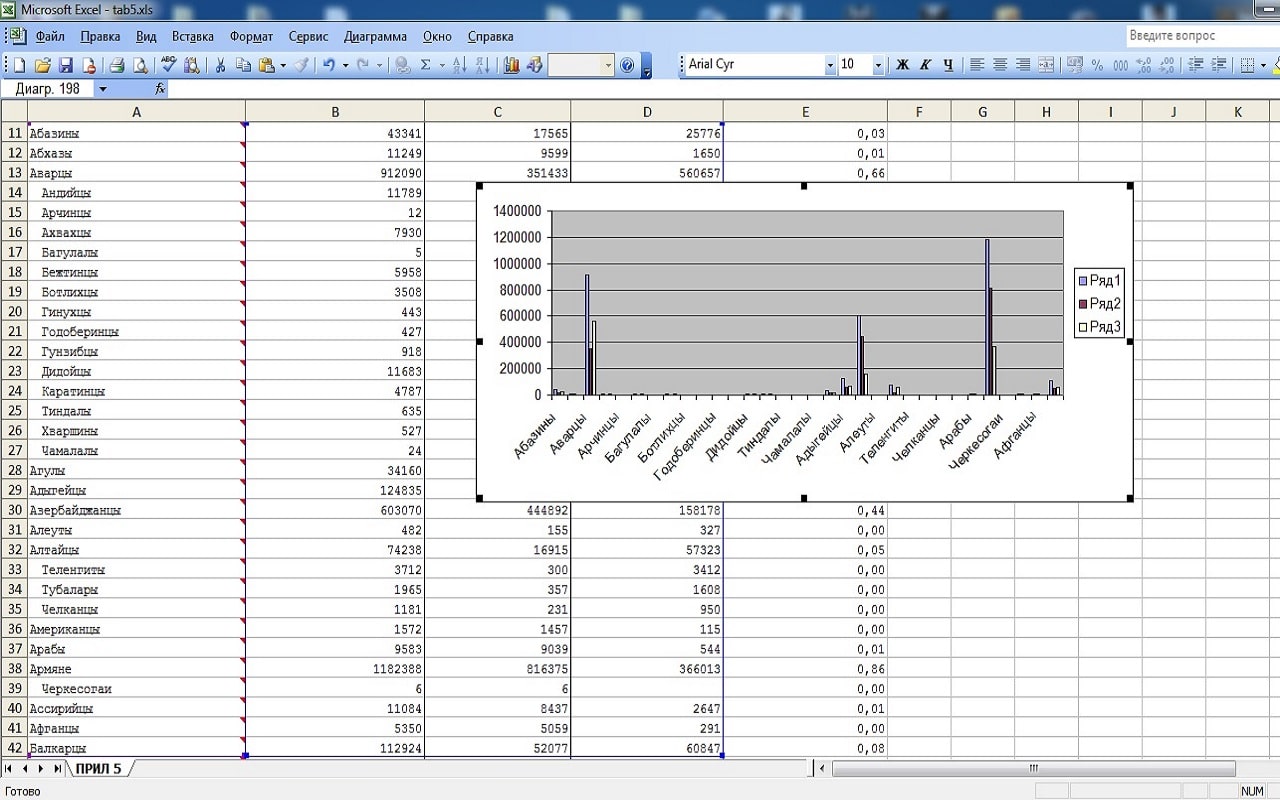Screen dimensions: 1280x800
Task: Click the Ряд2 legend color marker
Action: click(1083, 304)
